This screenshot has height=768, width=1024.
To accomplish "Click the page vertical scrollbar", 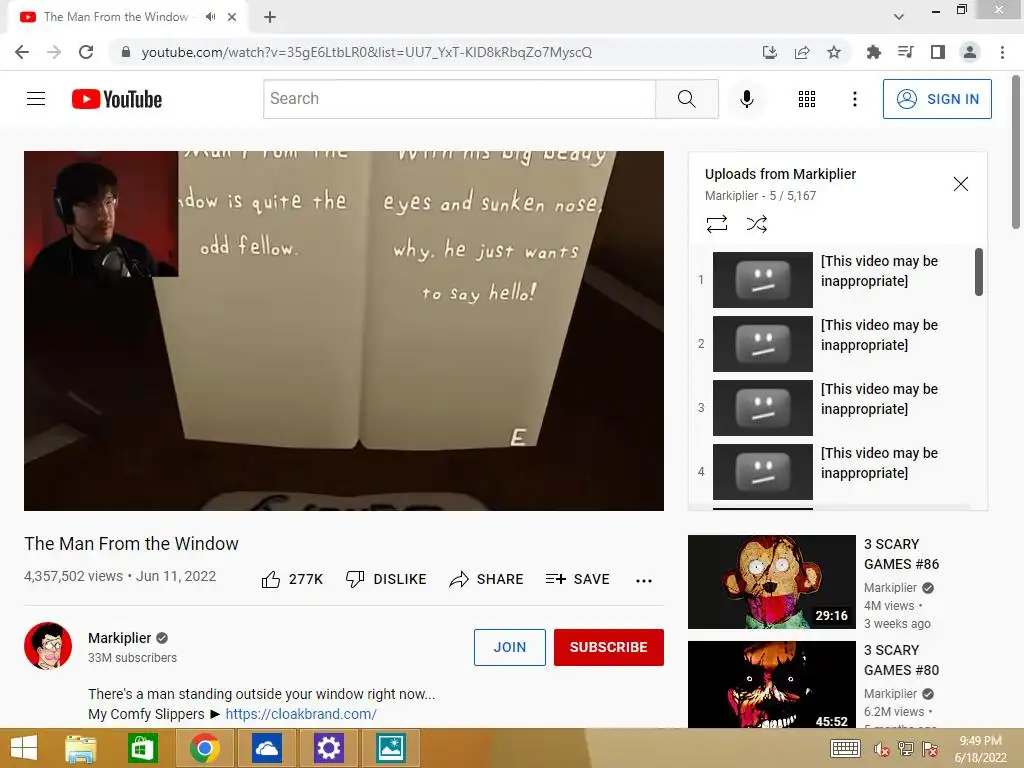I will 1016,152.
